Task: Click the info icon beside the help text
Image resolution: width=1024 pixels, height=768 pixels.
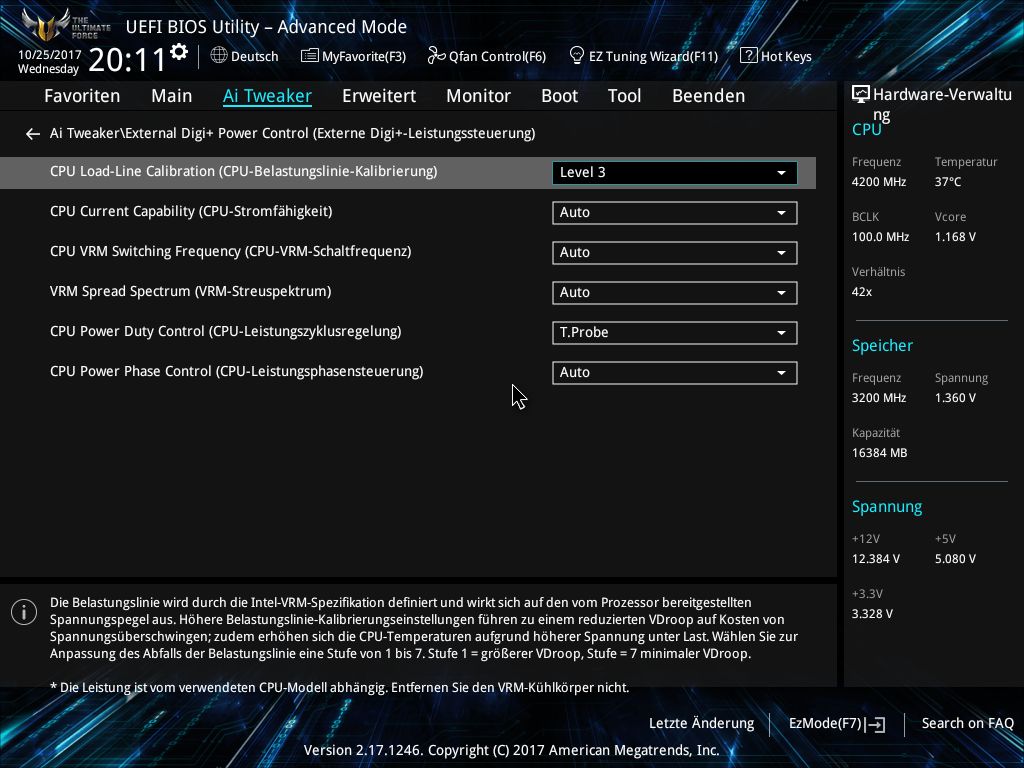Action: click(24, 613)
